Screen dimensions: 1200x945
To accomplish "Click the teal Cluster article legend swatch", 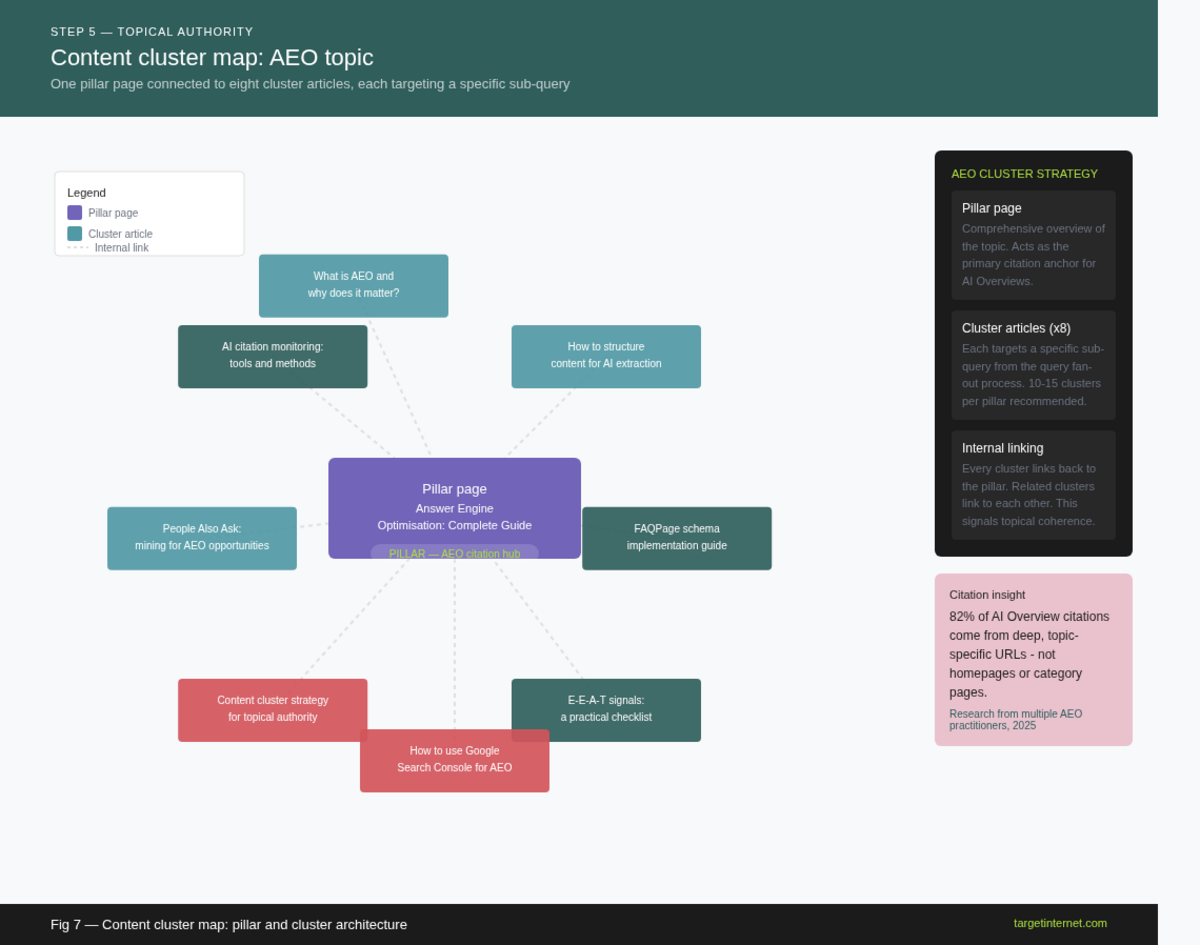I will click(75, 234).
